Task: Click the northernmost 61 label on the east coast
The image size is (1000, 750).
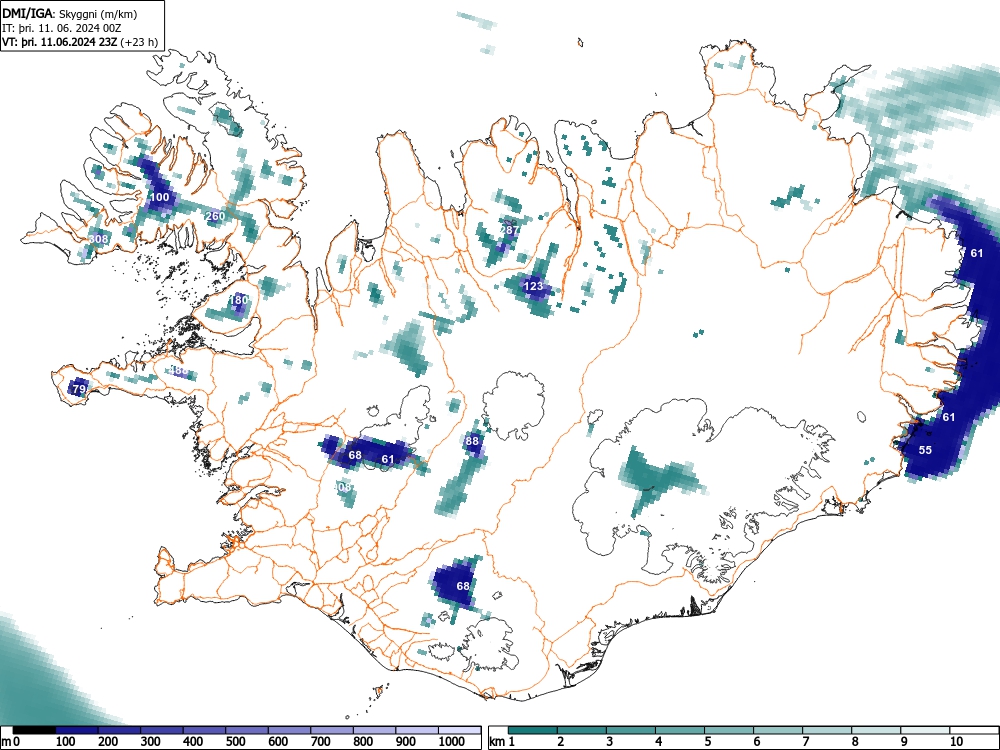Action: [x=977, y=253]
